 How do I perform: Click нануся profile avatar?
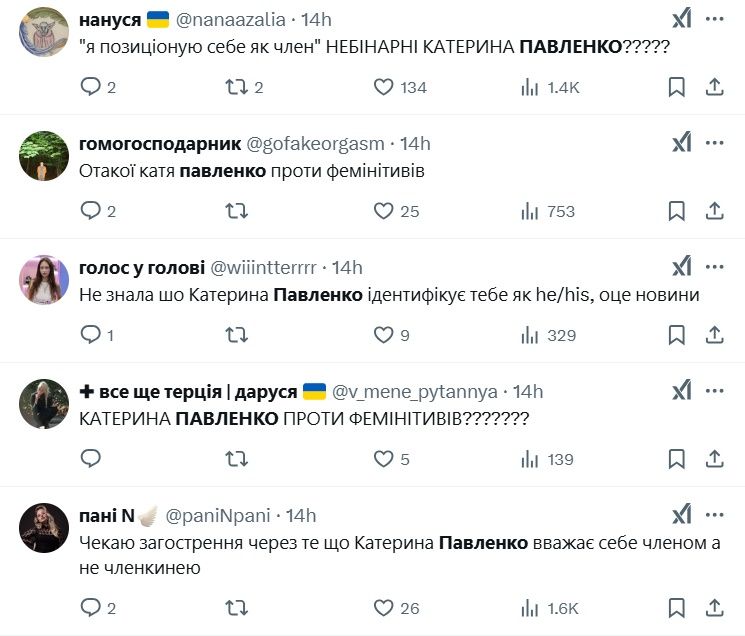click(x=44, y=31)
